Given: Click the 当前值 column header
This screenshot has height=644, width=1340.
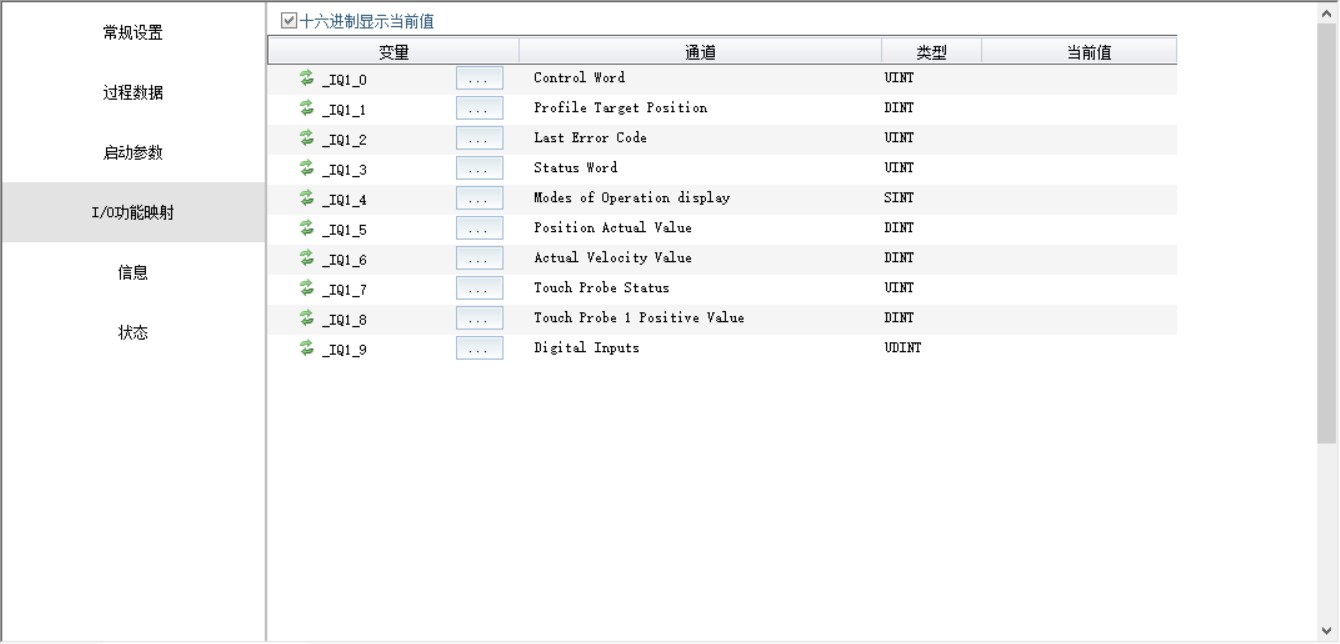Looking at the screenshot, I should click(1089, 52).
